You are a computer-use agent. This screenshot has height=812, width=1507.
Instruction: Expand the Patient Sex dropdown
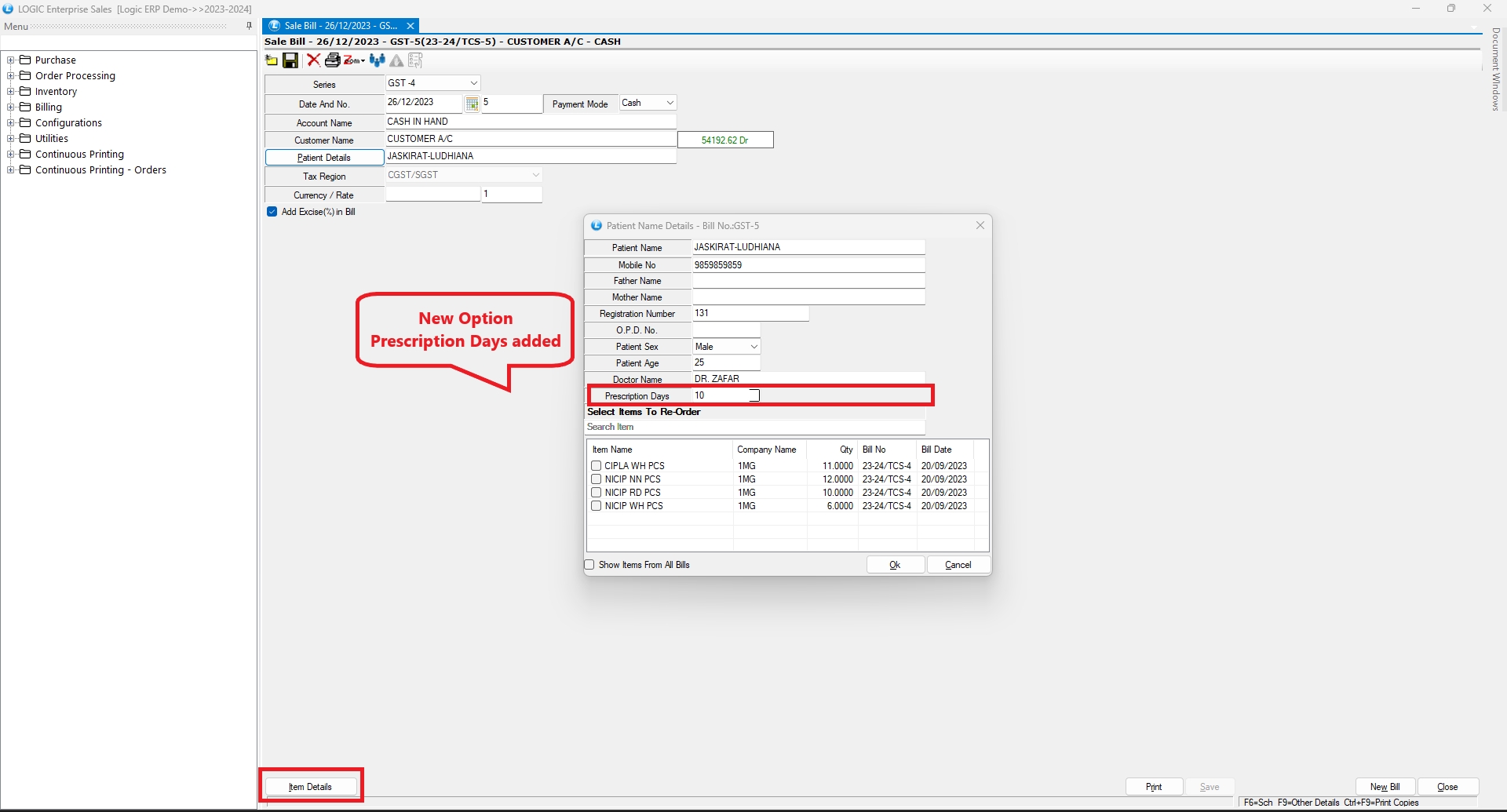point(753,347)
